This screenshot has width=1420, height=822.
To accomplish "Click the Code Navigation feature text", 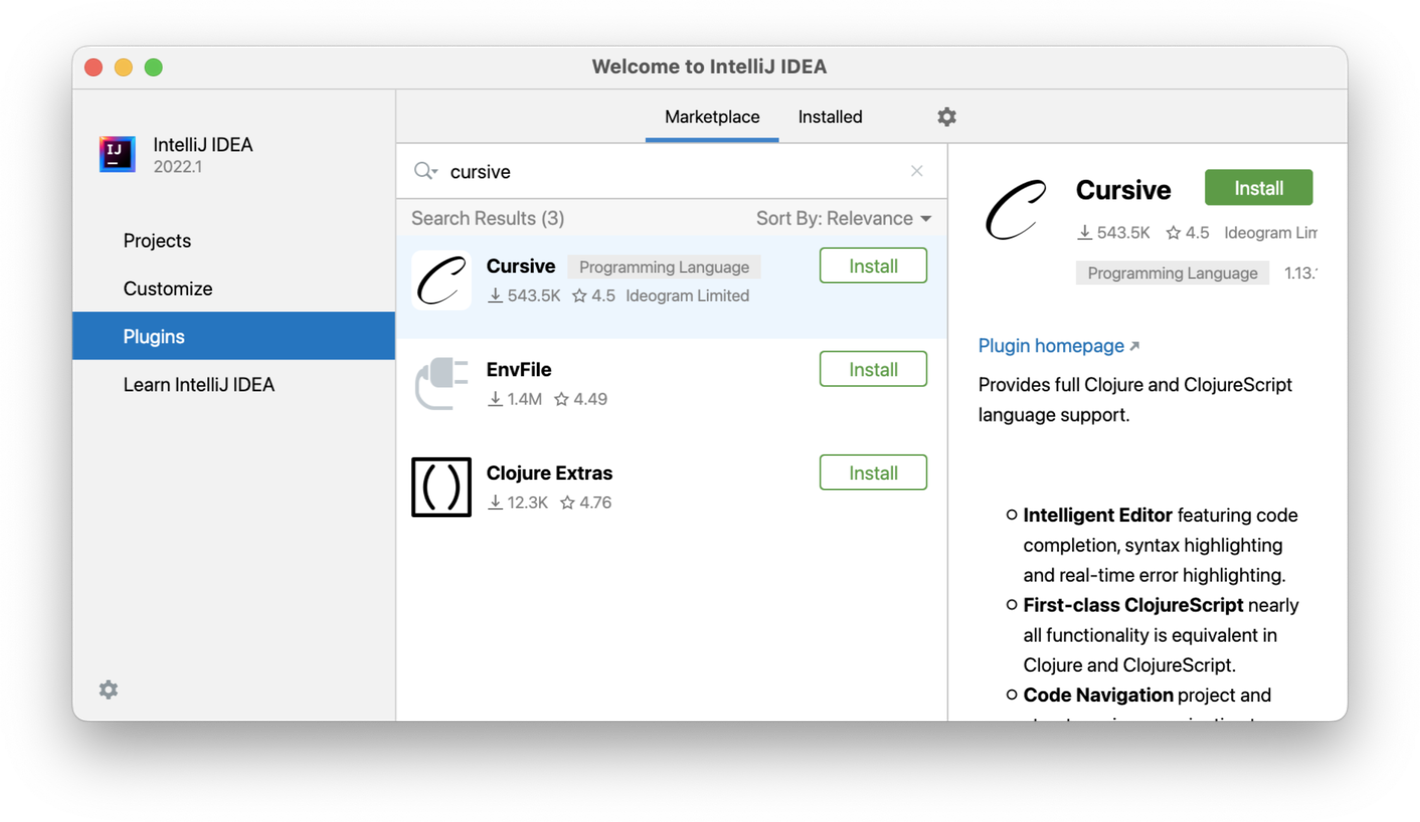I will (x=1098, y=695).
